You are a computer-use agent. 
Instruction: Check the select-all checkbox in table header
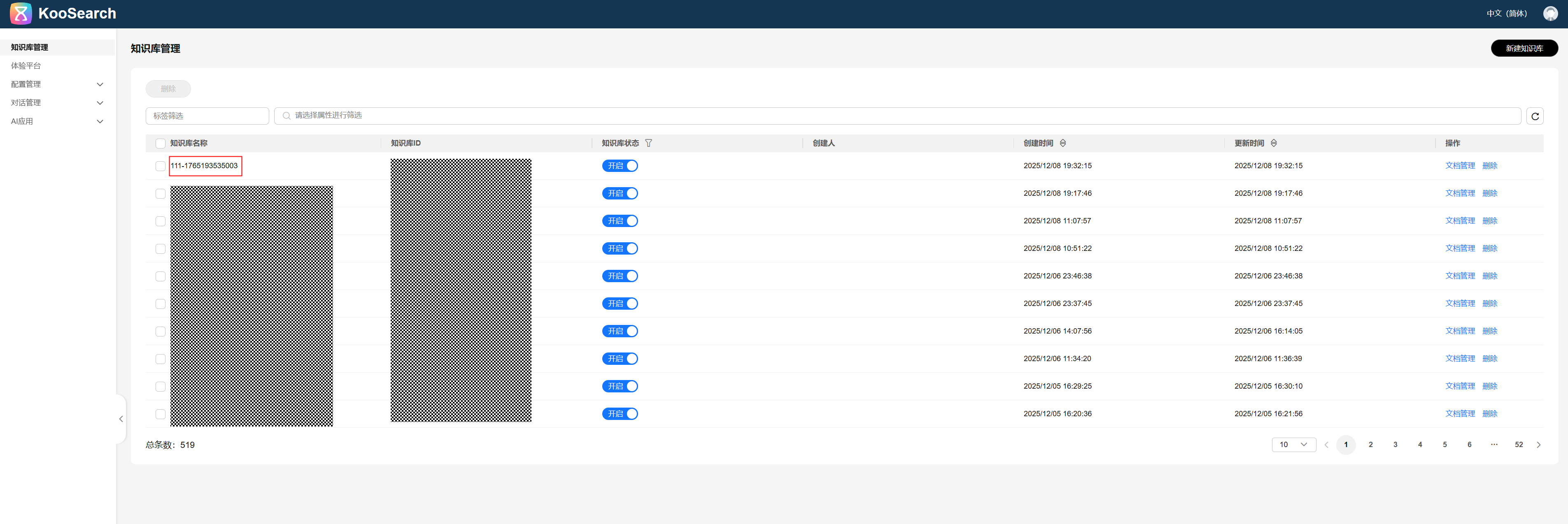[161, 144]
